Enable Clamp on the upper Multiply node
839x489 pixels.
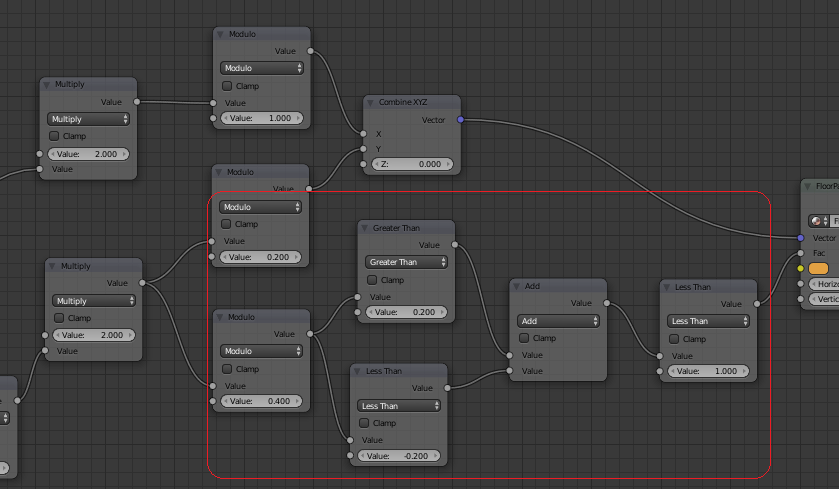point(54,136)
